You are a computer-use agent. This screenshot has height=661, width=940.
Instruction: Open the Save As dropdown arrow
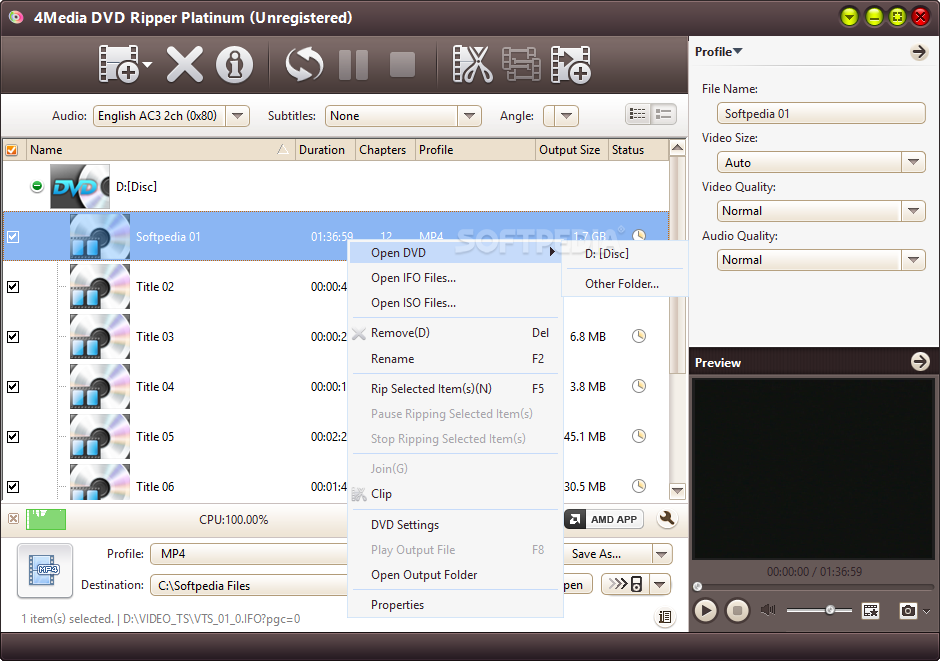tap(662, 554)
